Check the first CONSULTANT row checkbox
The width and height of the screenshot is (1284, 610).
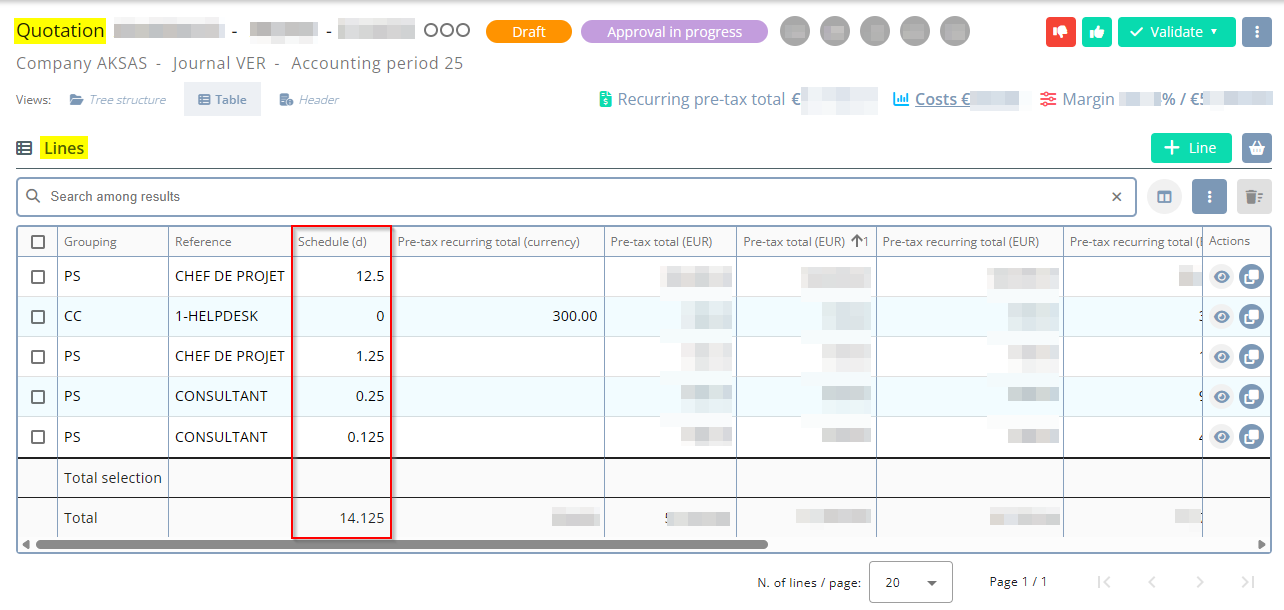38,397
